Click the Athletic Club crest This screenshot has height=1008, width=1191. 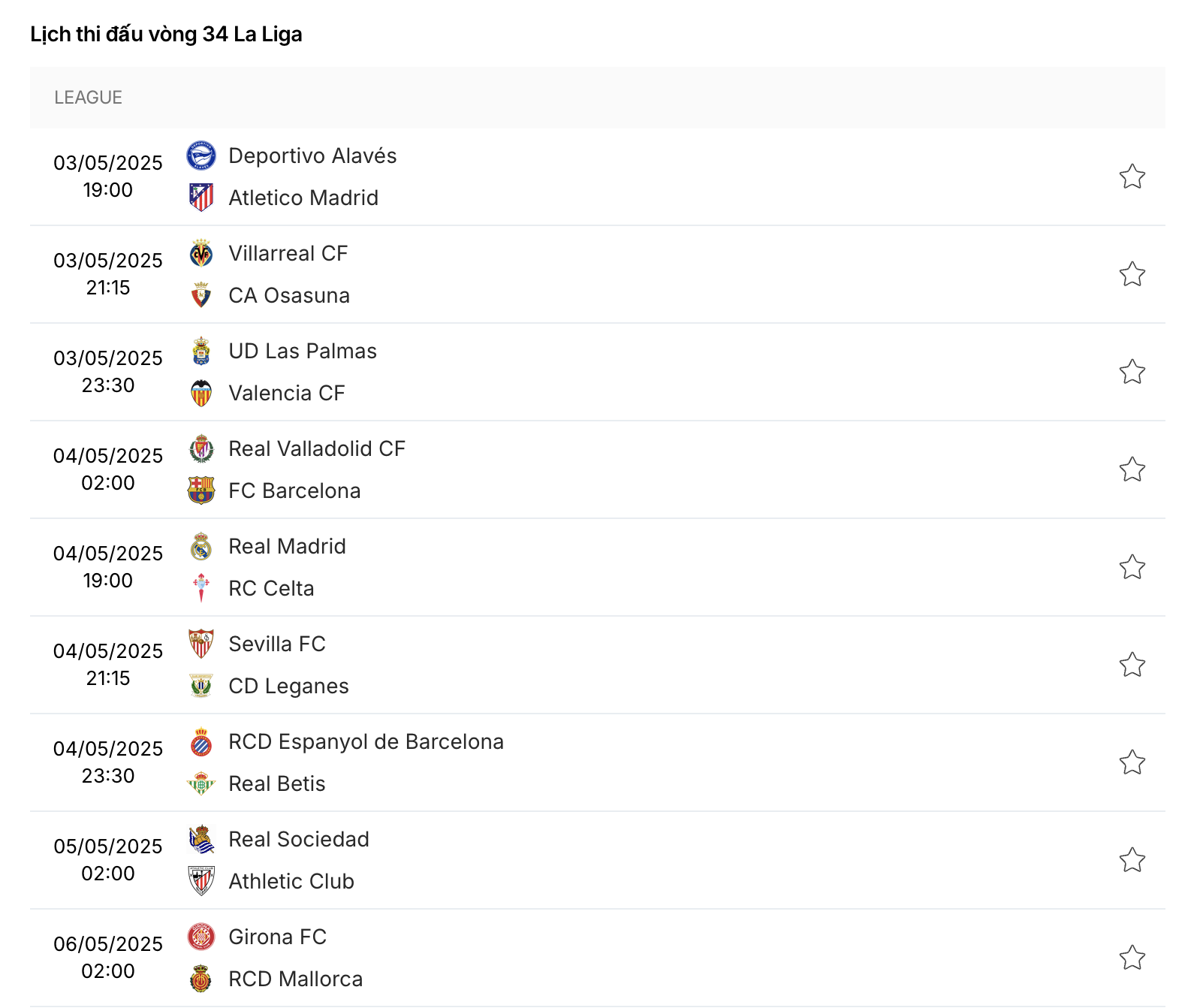201,881
